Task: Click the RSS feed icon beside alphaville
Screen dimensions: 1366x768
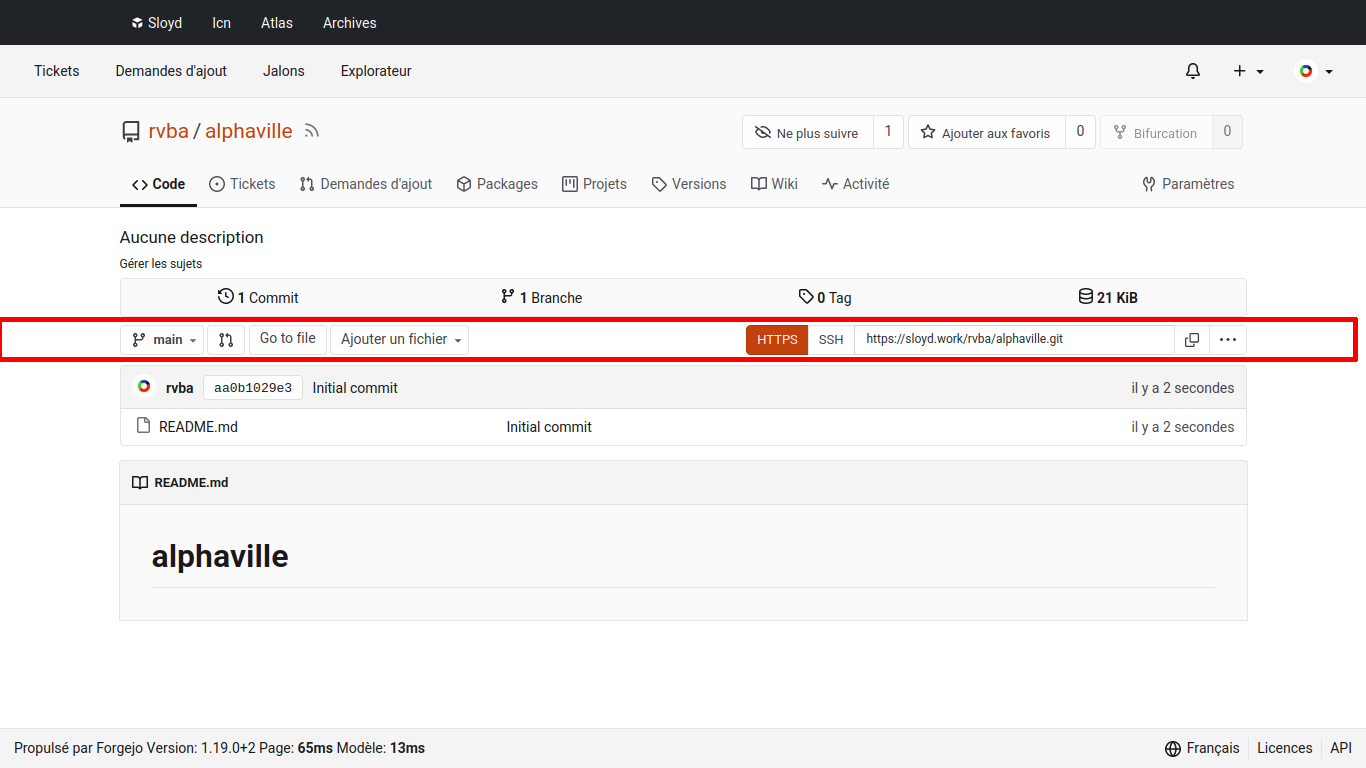Action: point(312,131)
